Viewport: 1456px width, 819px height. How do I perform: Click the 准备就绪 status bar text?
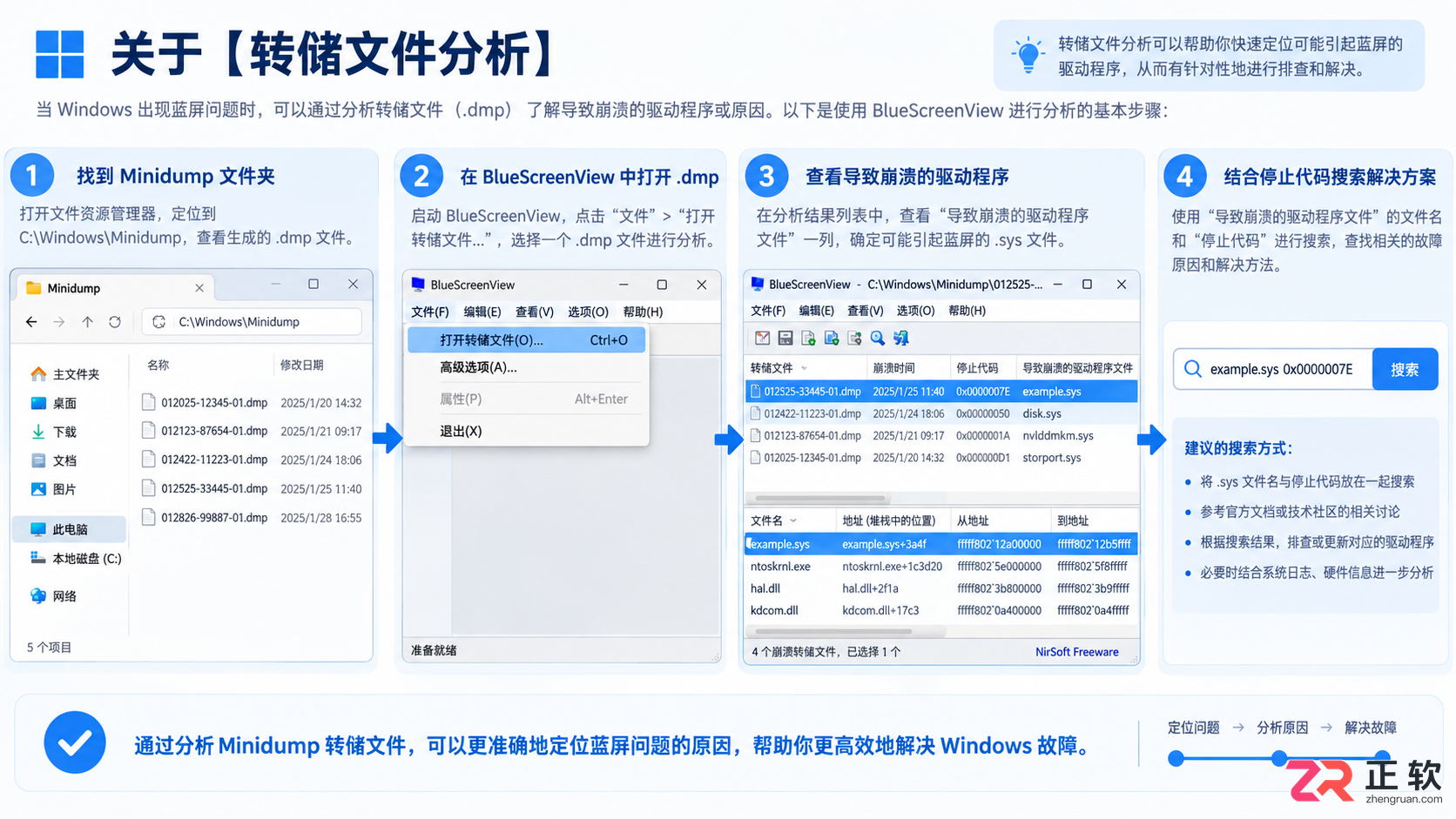(434, 650)
